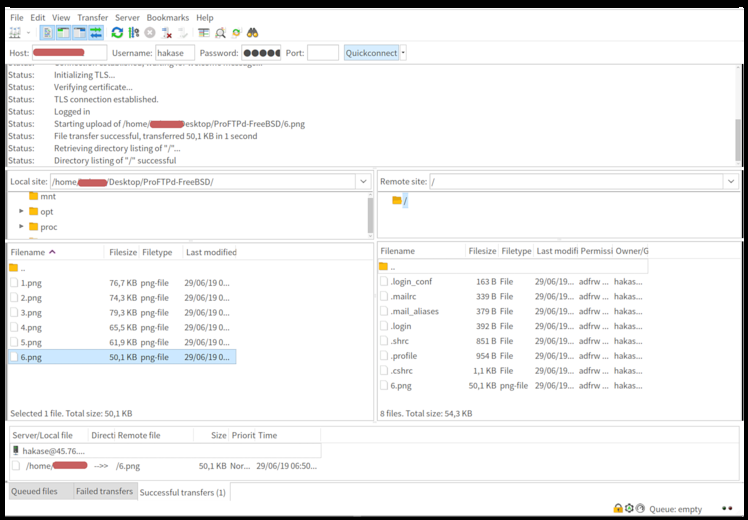Search for files with the binoculars icon

pos(253,33)
